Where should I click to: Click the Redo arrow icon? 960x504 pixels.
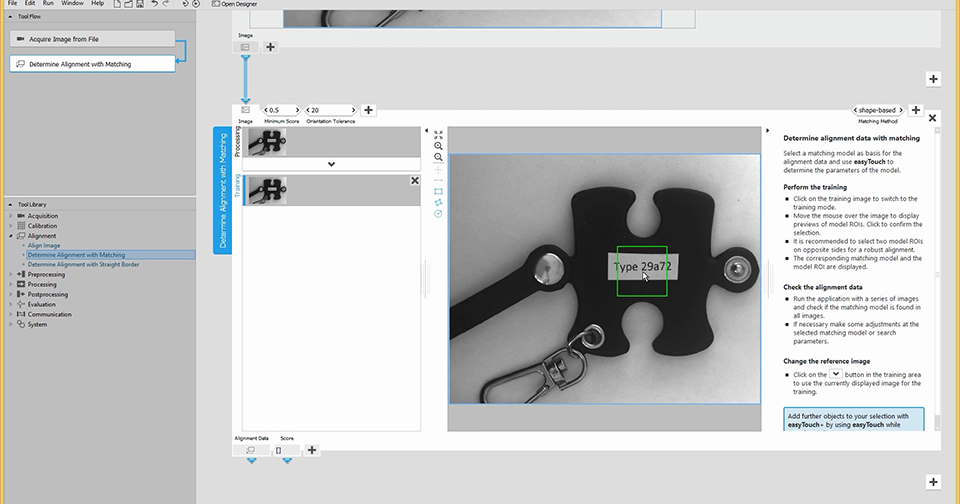coord(165,4)
